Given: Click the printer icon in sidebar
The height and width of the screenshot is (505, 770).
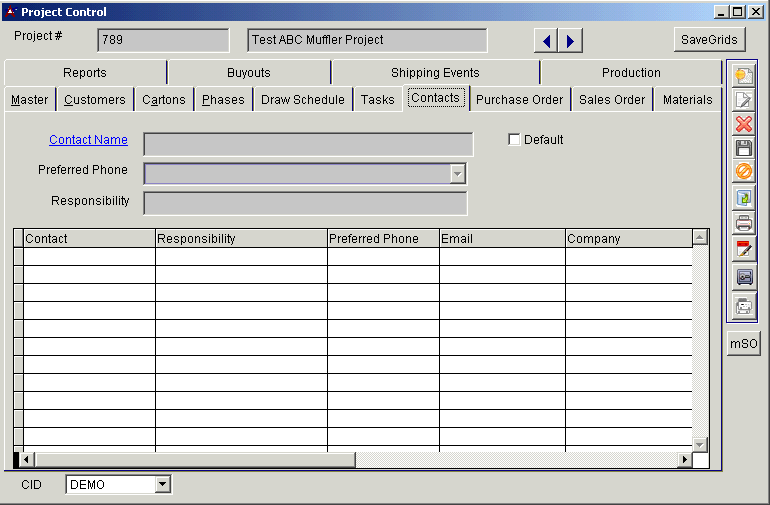Looking at the screenshot, I should point(743,223).
